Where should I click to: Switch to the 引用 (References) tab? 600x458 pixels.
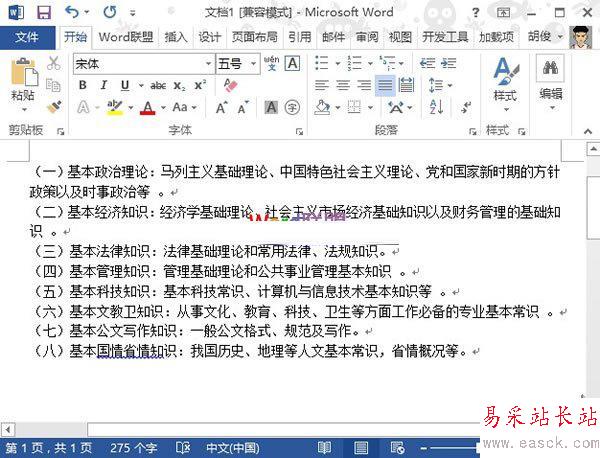pos(300,37)
